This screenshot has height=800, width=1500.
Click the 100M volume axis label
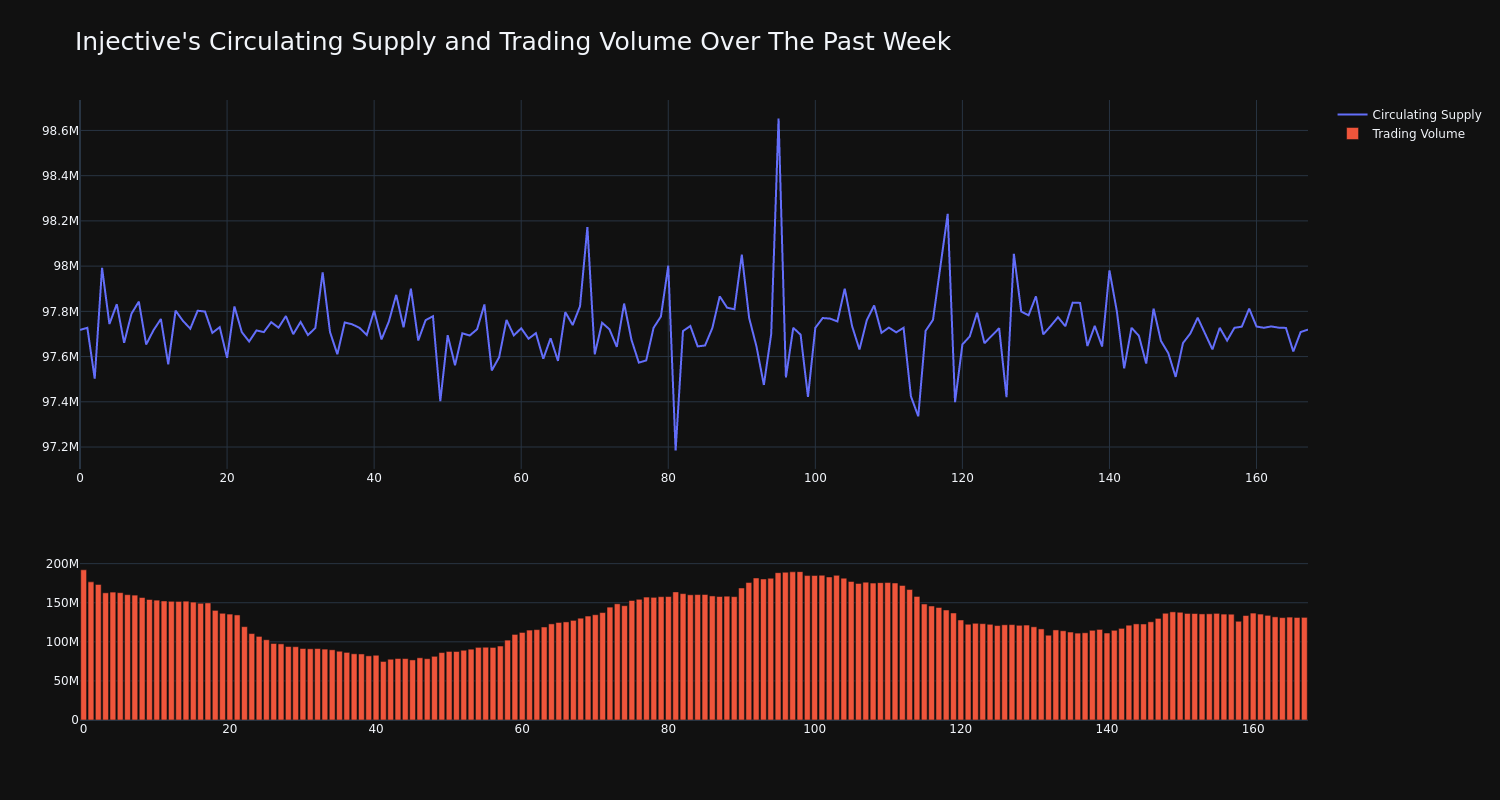[x=62, y=642]
